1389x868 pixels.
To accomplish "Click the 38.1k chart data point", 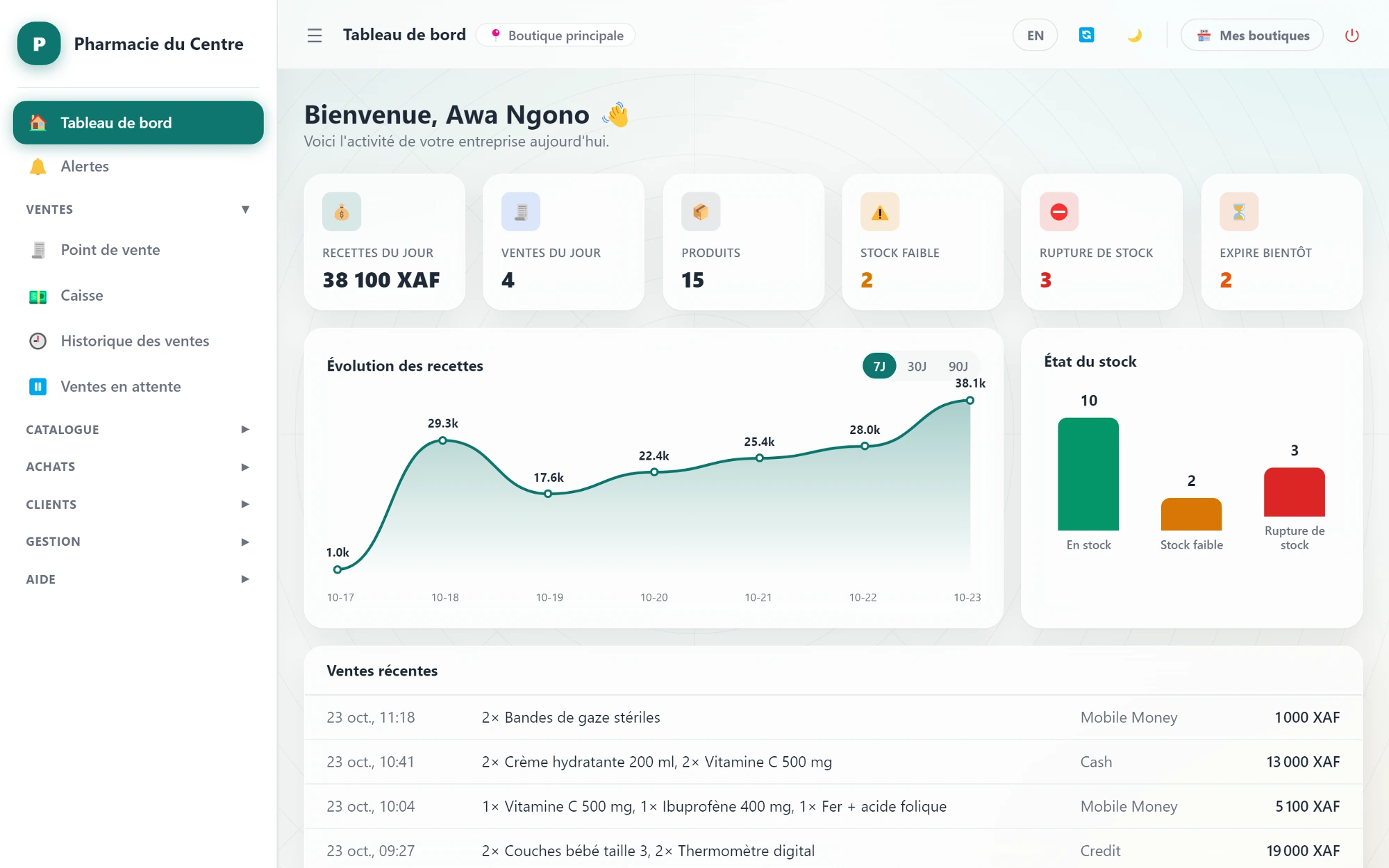I will tap(970, 401).
